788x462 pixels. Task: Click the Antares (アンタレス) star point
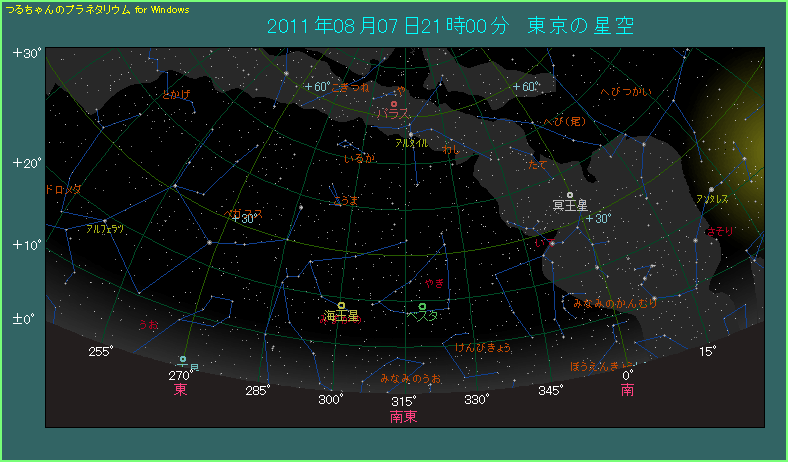pyautogui.click(x=711, y=189)
